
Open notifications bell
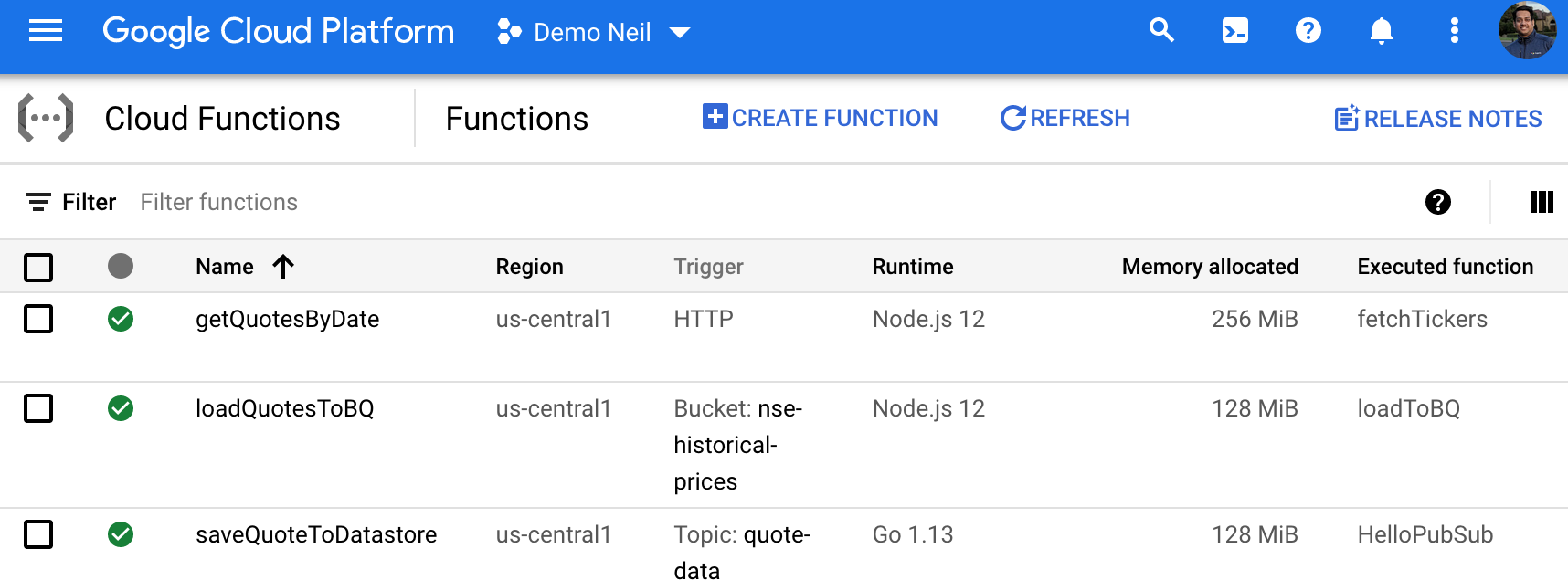1381,31
